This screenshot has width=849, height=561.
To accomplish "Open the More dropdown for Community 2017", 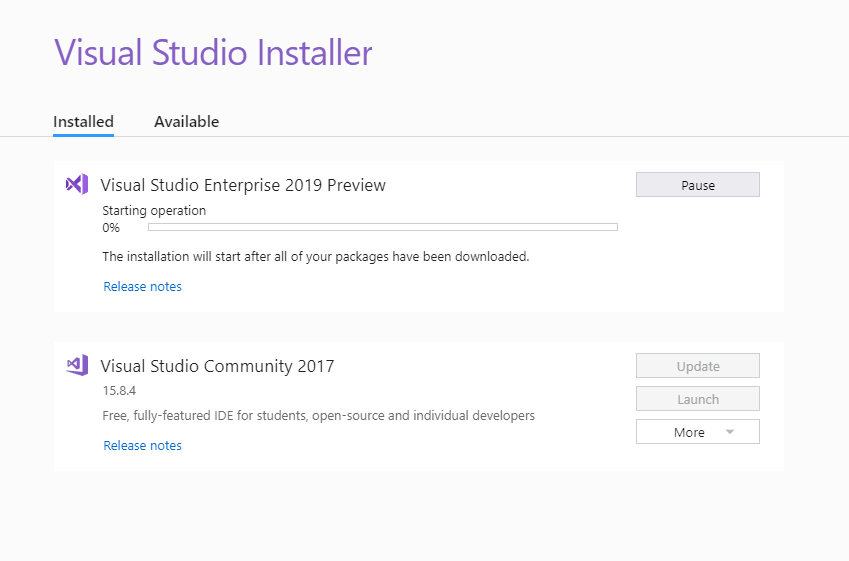I will (697, 432).
